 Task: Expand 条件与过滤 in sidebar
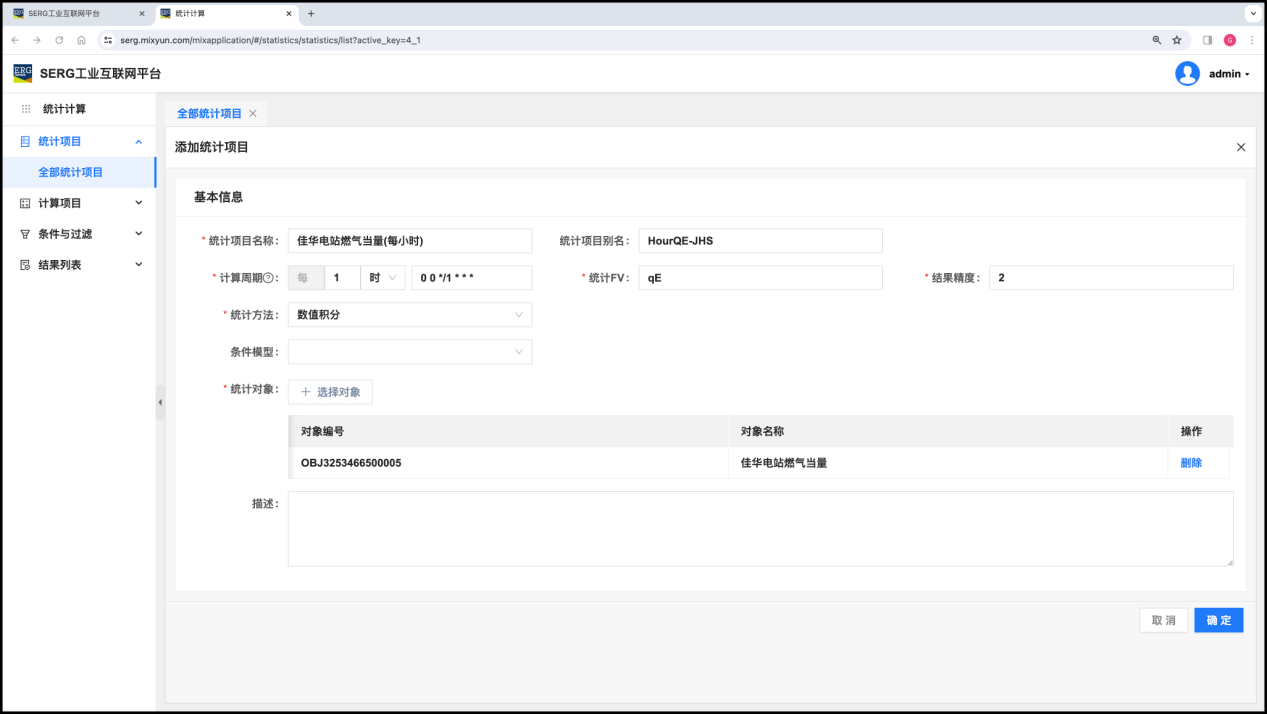(x=78, y=234)
